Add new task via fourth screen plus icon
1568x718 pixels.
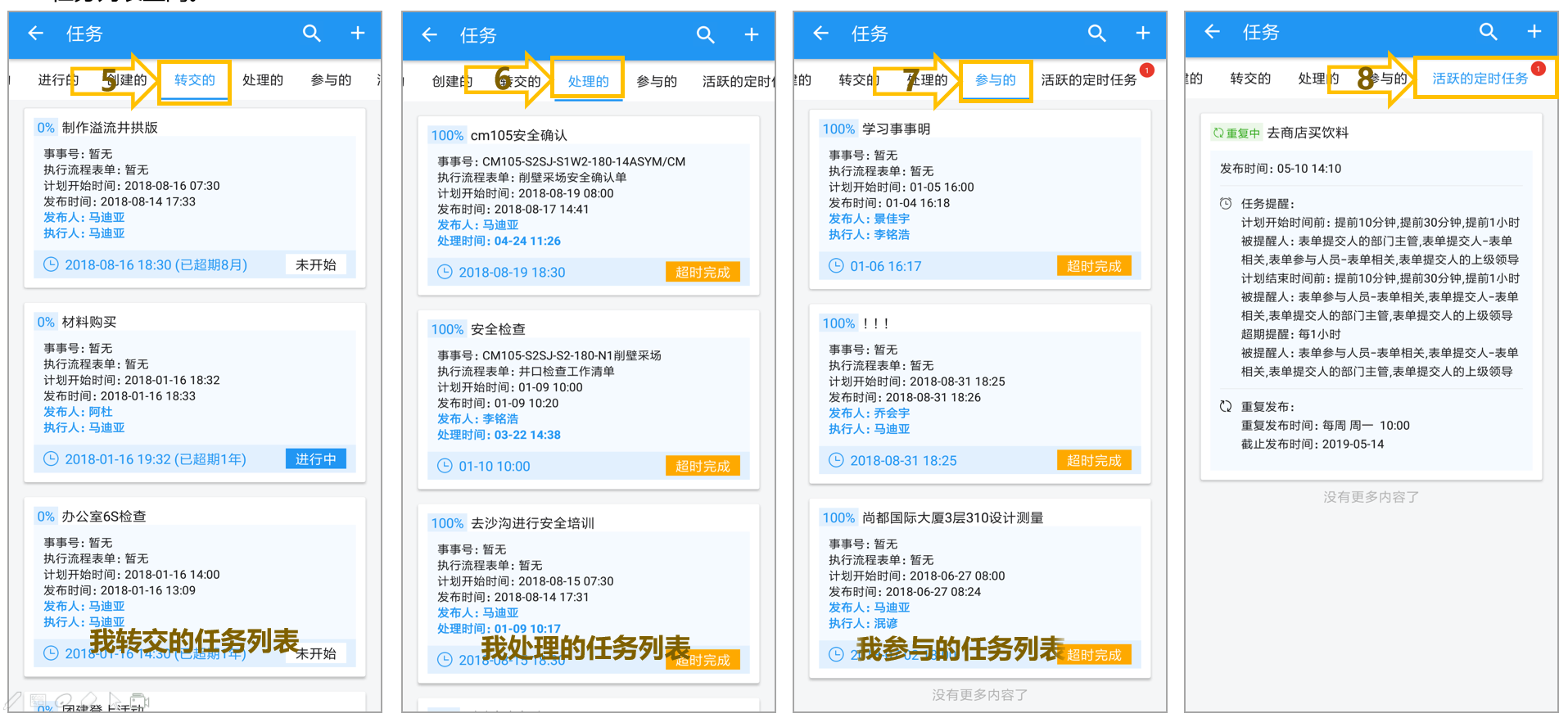(1534, 31)
